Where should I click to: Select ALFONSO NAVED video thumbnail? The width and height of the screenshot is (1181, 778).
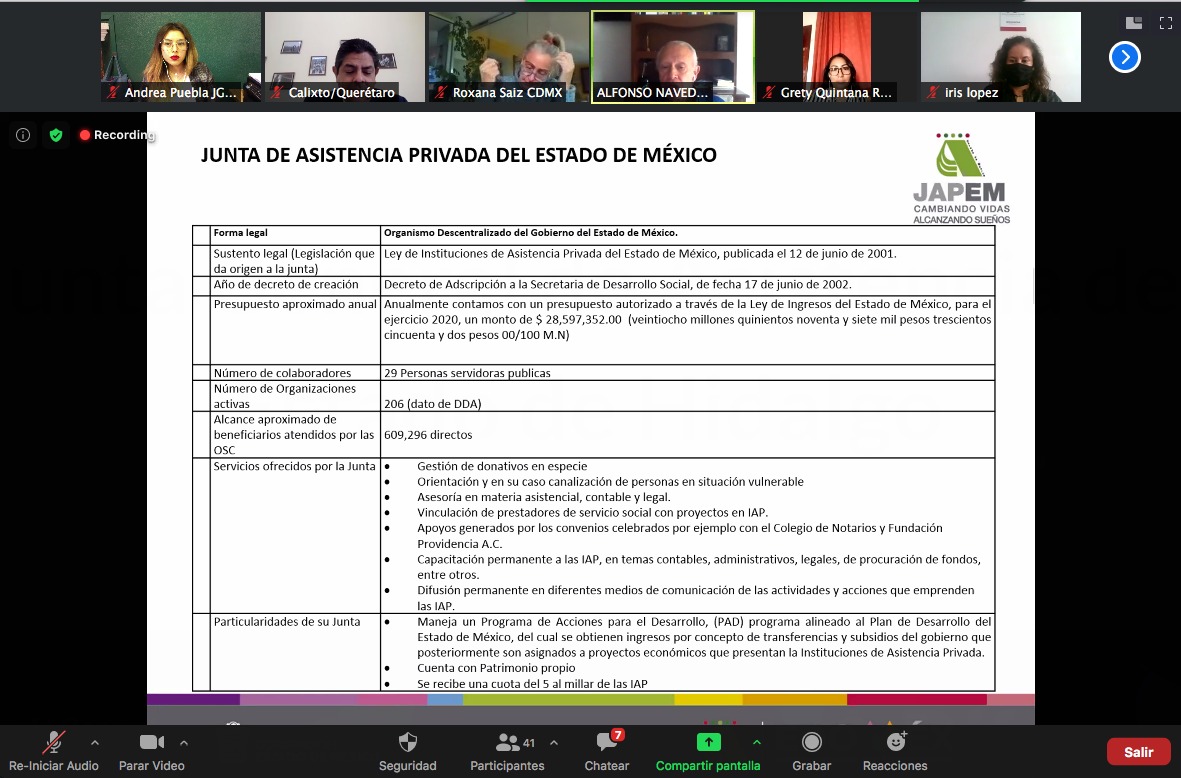[x=673, y=57]
